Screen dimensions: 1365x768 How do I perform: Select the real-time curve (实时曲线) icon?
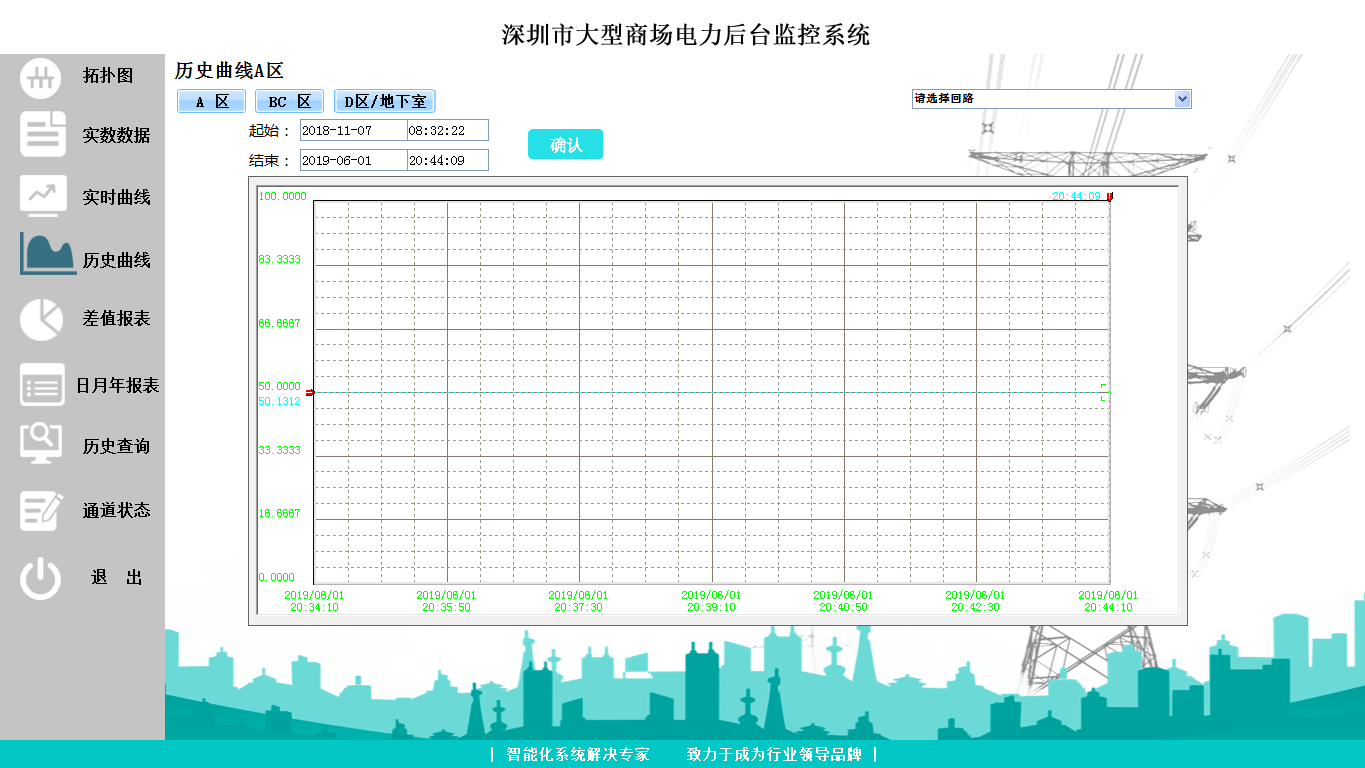[42, 196]
